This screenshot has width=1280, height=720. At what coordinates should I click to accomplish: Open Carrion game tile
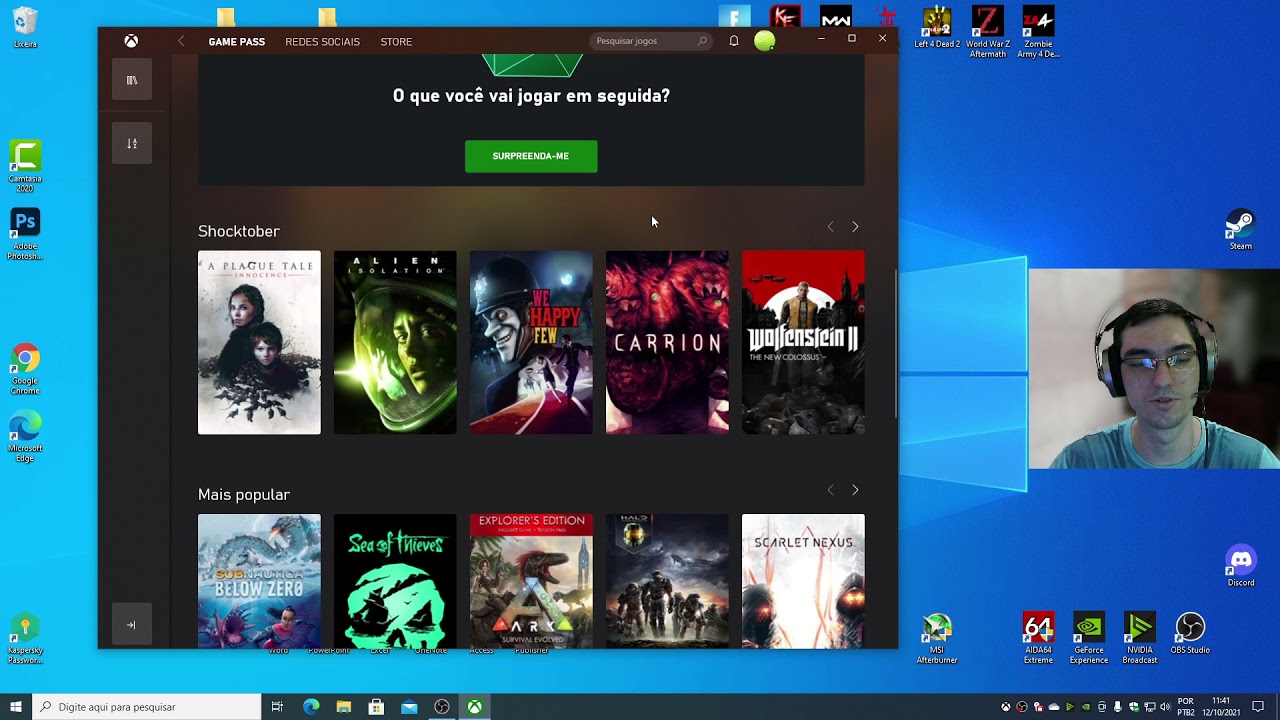(667, 343)
